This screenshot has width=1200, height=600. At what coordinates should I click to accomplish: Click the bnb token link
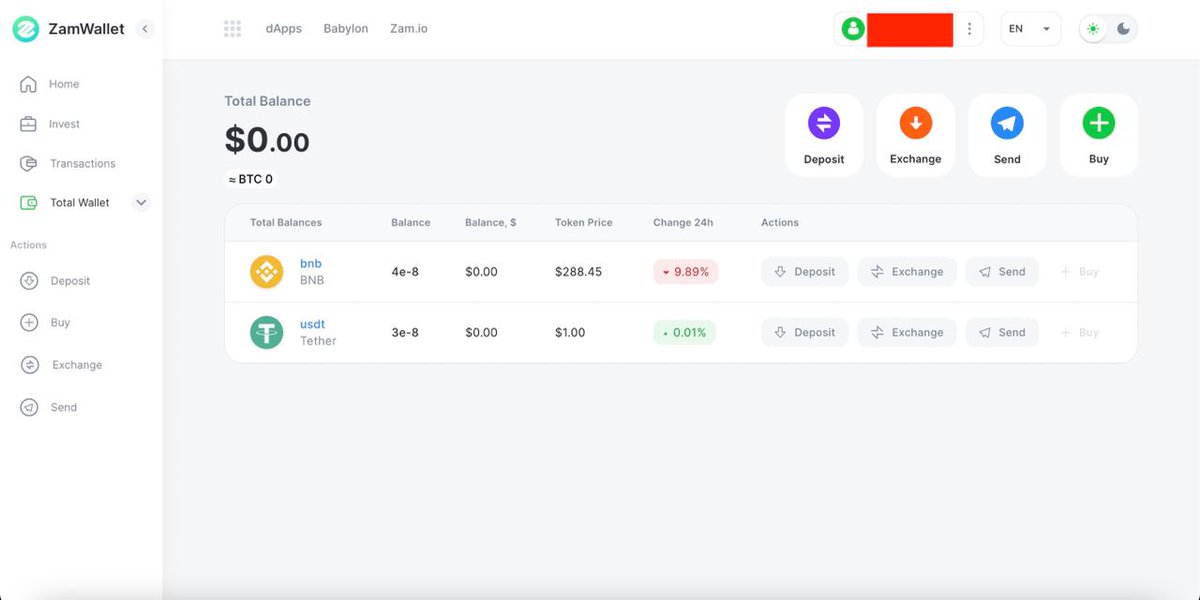tap(310, 263)
